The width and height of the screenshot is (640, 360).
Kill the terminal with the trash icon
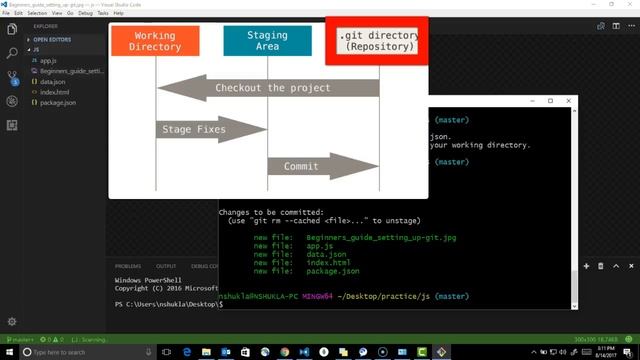point(601,266)
